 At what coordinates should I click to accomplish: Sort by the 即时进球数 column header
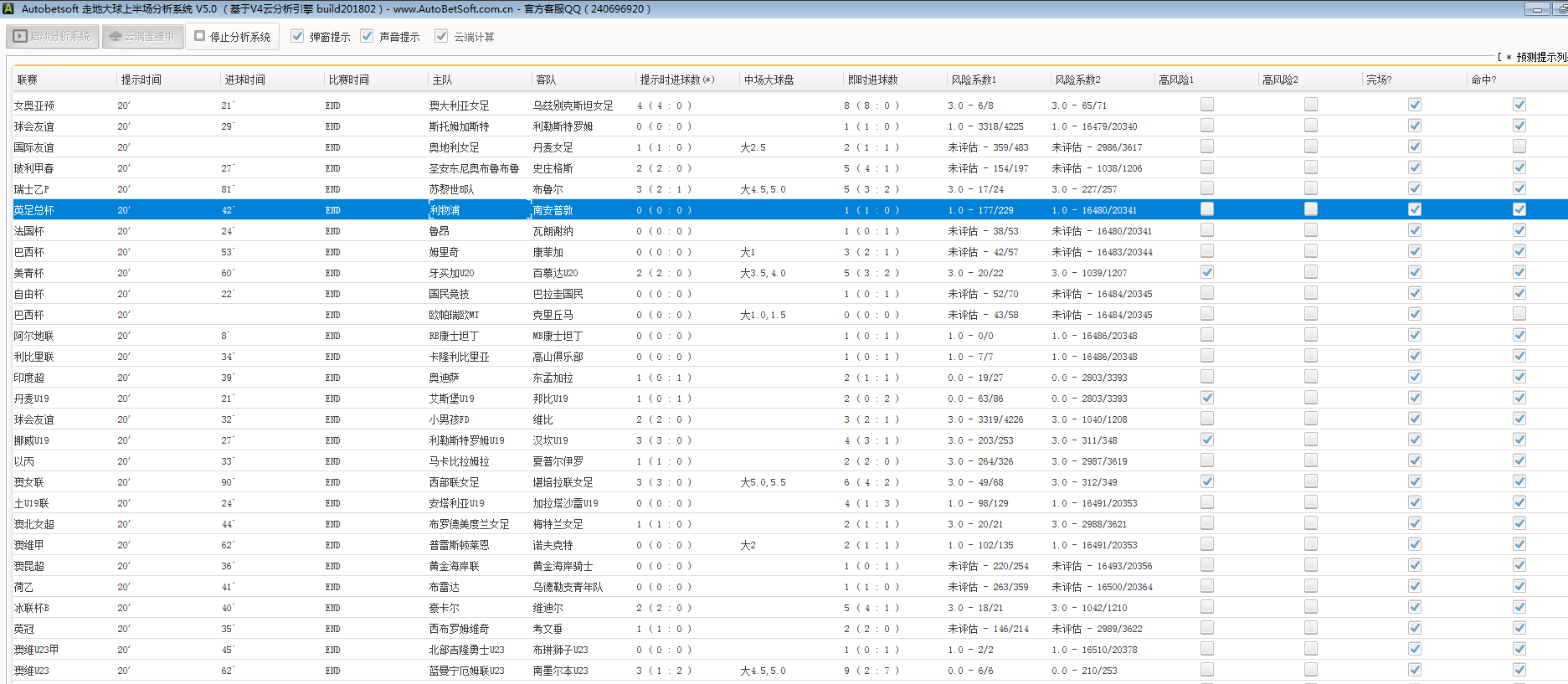point(872,80)
